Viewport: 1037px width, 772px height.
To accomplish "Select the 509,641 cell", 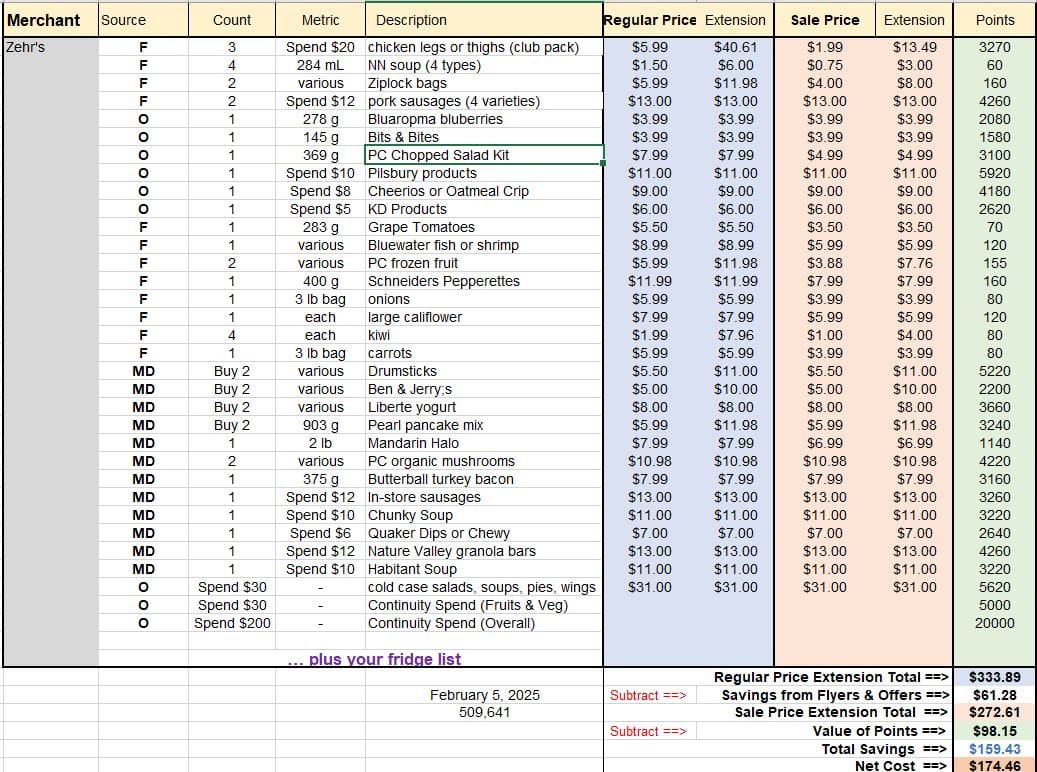I will click(484, 712).
